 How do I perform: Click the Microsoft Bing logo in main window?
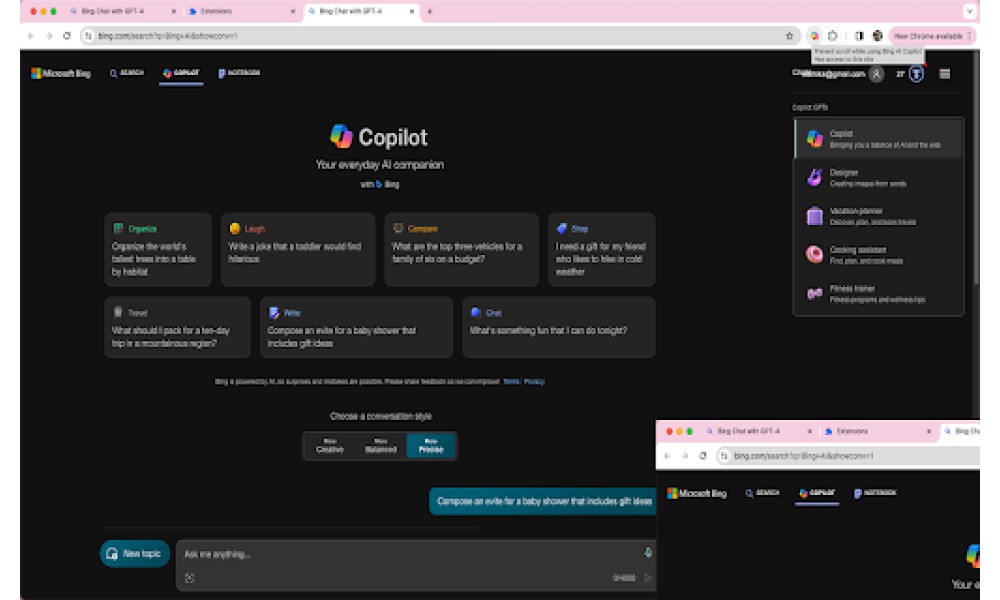coord(61,73)
